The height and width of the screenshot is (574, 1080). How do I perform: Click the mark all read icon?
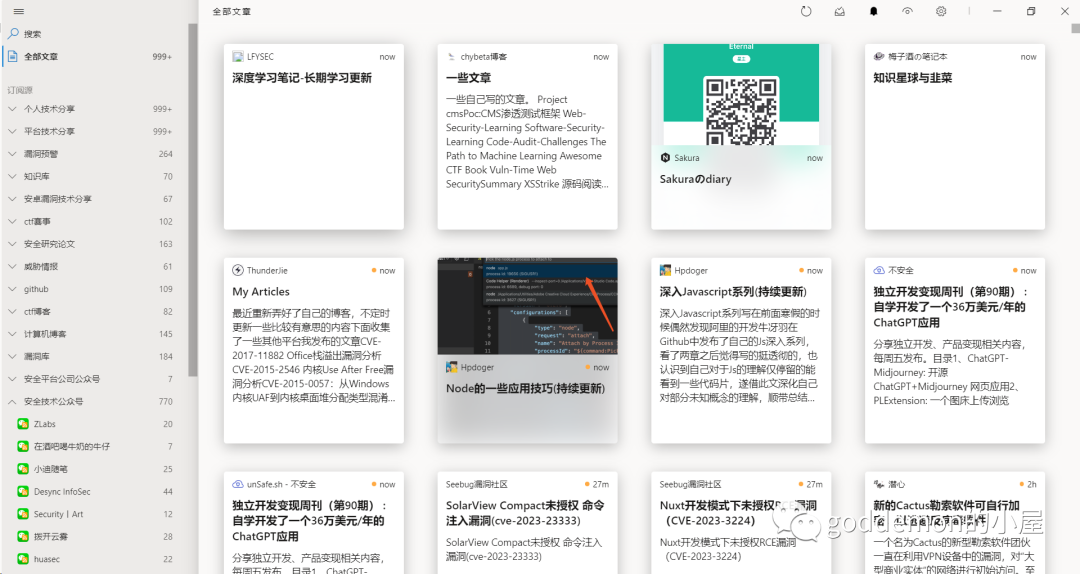tap(840, 11)
